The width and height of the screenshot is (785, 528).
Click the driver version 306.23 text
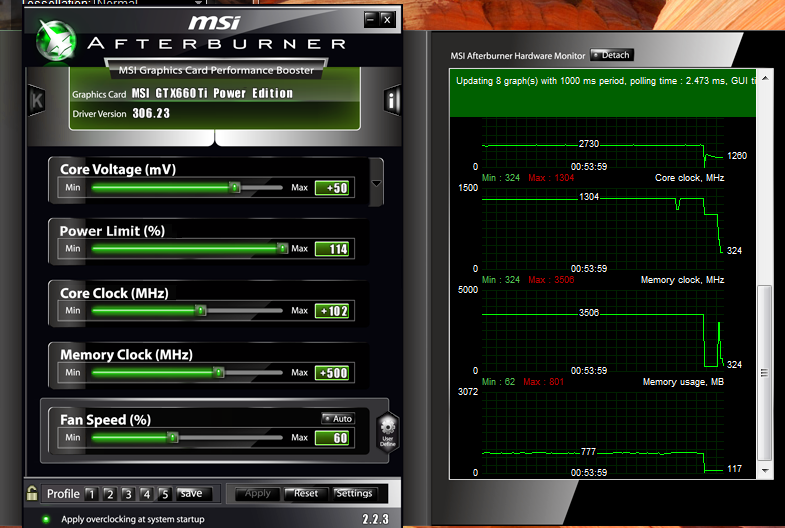click(151, 114)
